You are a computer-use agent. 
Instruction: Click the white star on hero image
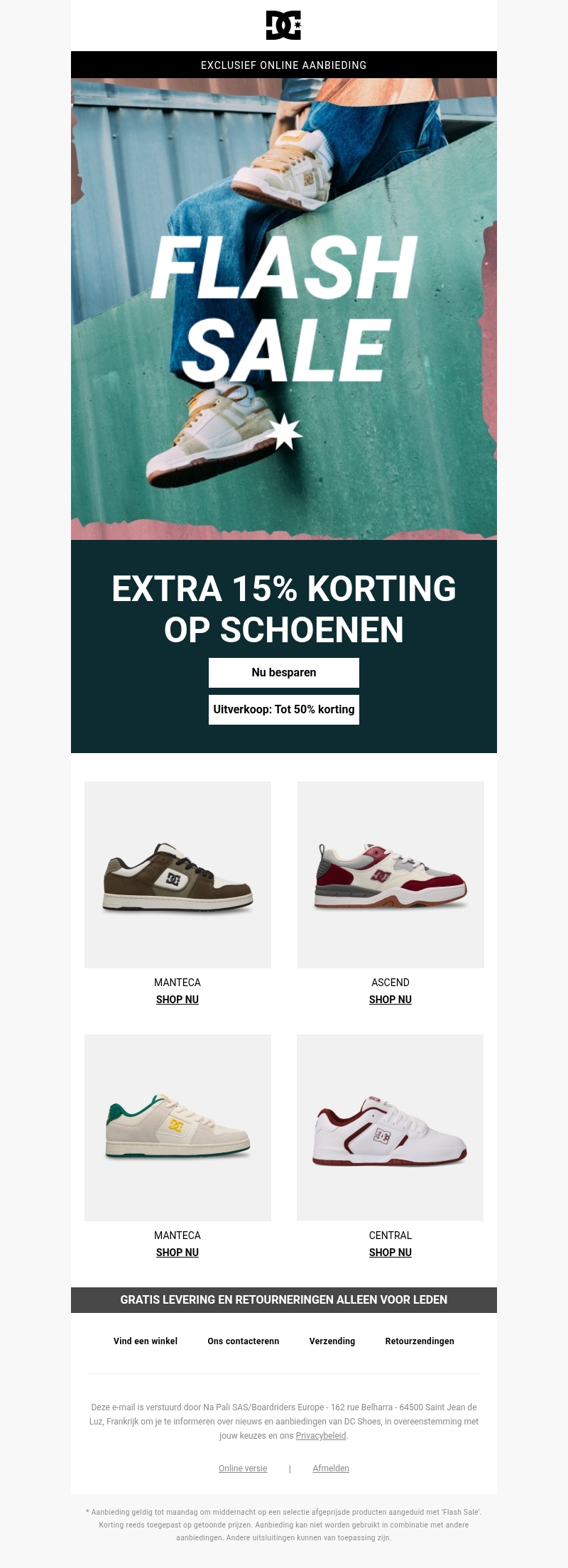tap(285, 431)
